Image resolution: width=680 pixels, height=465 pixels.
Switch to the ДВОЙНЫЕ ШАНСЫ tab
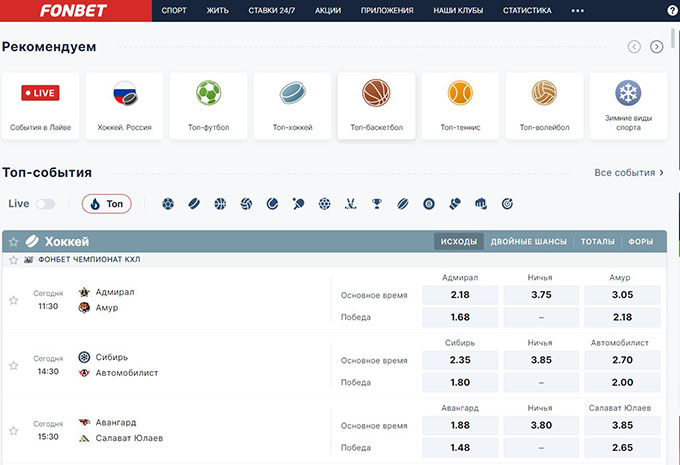[529, 242]
